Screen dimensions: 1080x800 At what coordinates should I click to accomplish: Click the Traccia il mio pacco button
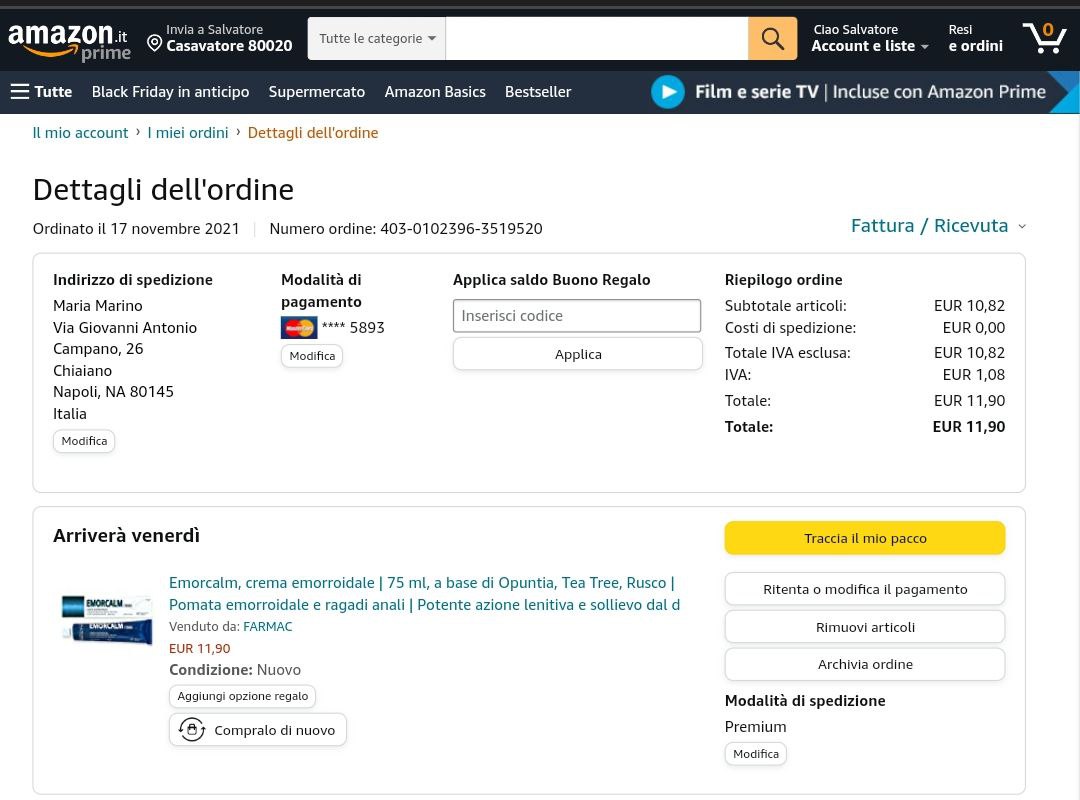(864, 538)
